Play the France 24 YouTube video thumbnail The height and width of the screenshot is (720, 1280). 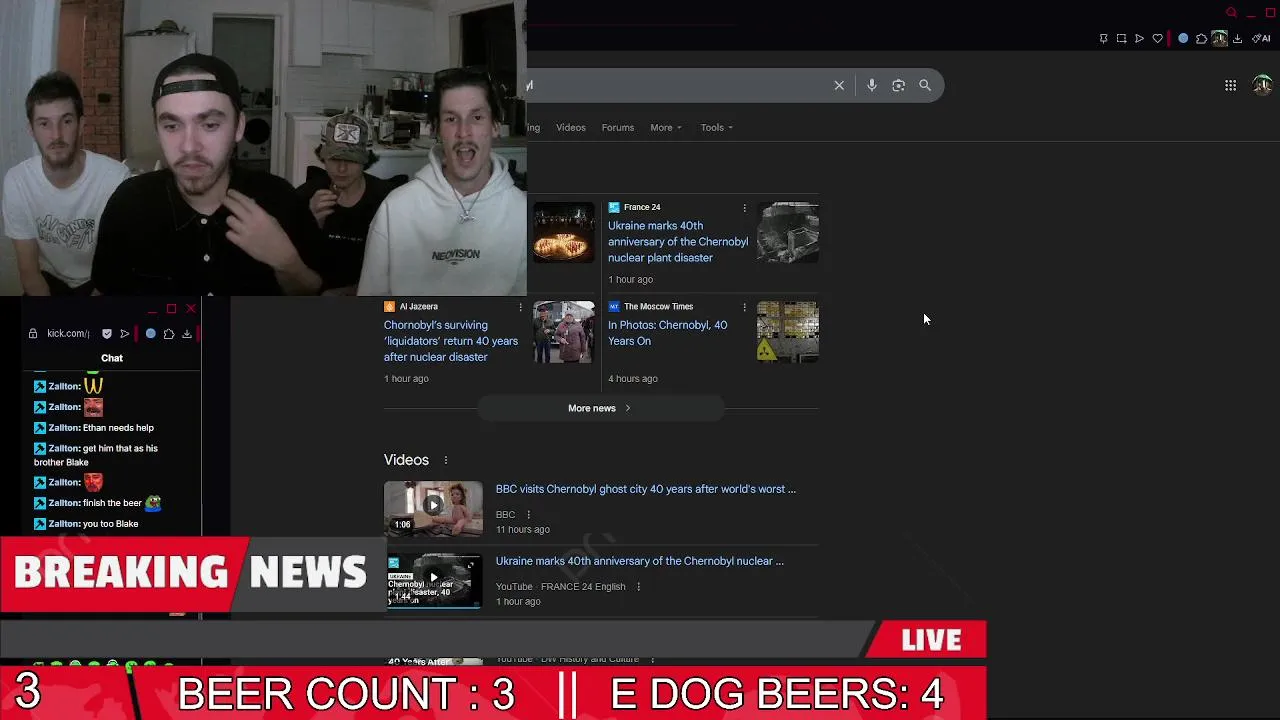coord(433,581)
